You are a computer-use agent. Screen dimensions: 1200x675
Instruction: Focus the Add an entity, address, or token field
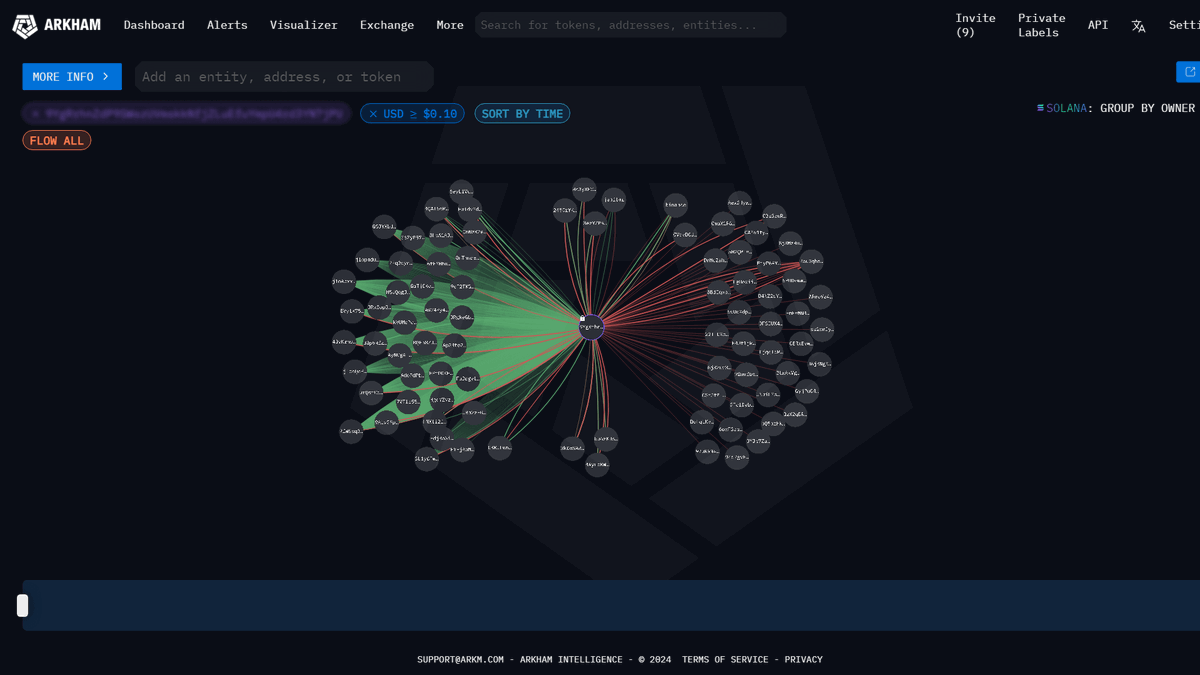click(284, 77)
